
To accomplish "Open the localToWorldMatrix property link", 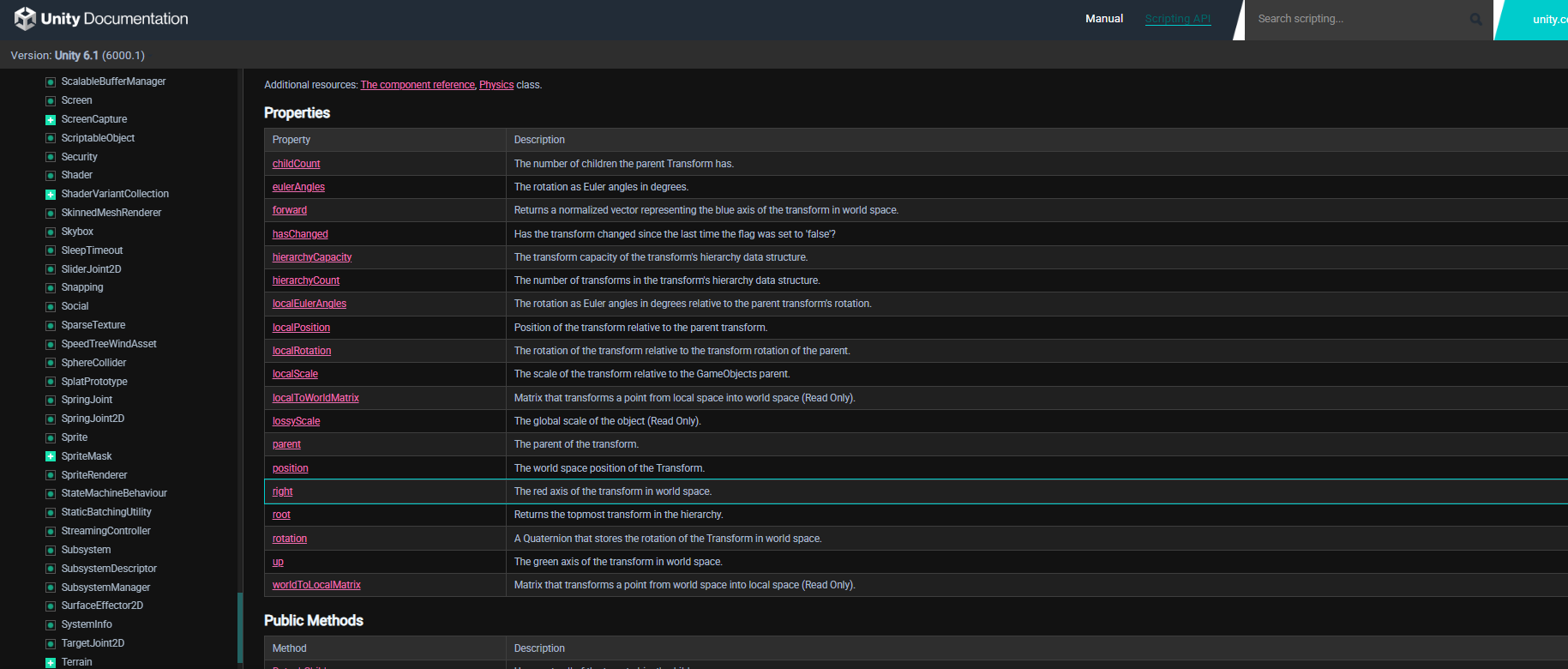I will (x=315, y=398).
